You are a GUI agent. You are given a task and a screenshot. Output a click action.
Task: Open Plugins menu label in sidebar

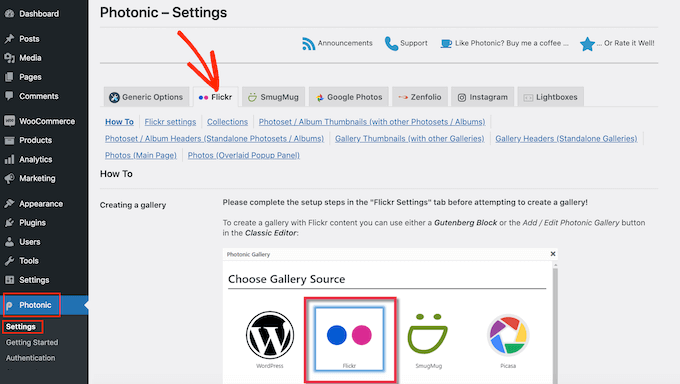[32, 223]
